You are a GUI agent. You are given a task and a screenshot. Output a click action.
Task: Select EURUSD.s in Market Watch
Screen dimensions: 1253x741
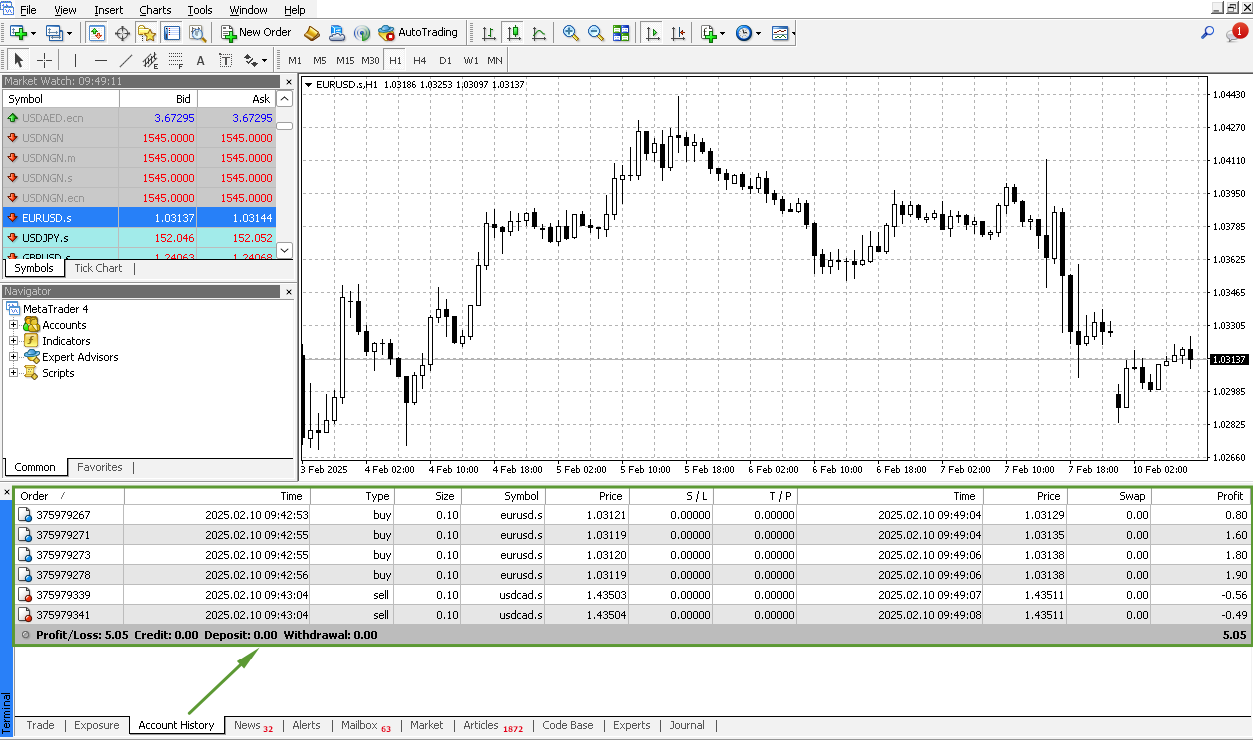click(139, 218)
